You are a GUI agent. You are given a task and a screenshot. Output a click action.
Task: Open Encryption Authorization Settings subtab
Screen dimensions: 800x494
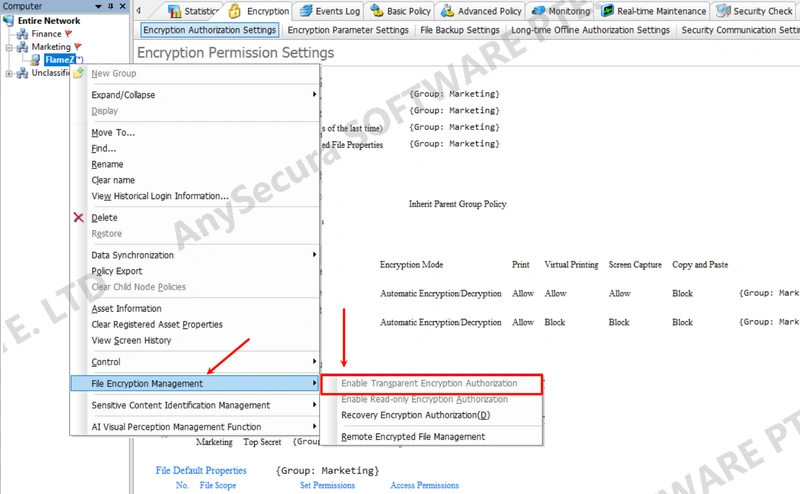point(209,30)
